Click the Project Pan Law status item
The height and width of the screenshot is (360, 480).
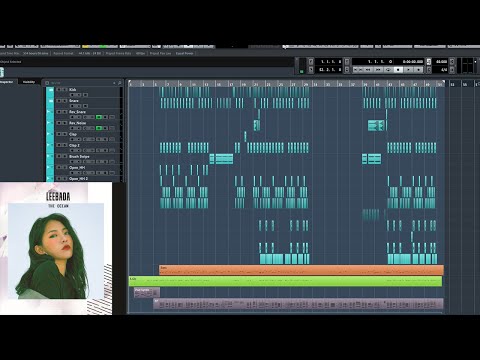point(160,53)
